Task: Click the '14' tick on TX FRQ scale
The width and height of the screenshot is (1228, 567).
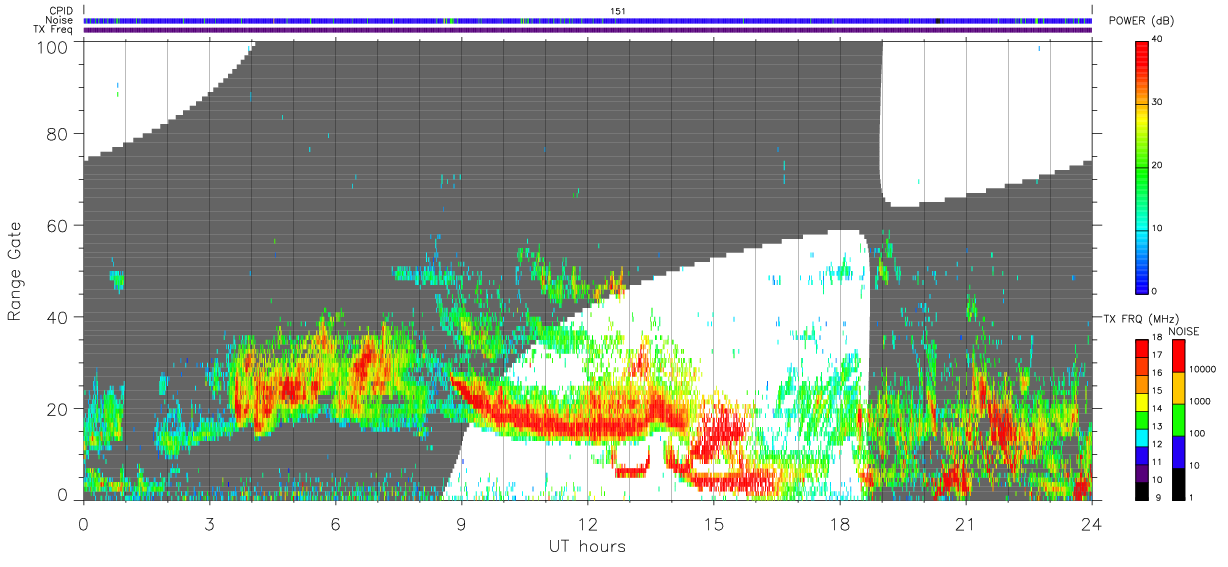Action: (1159, 409)
